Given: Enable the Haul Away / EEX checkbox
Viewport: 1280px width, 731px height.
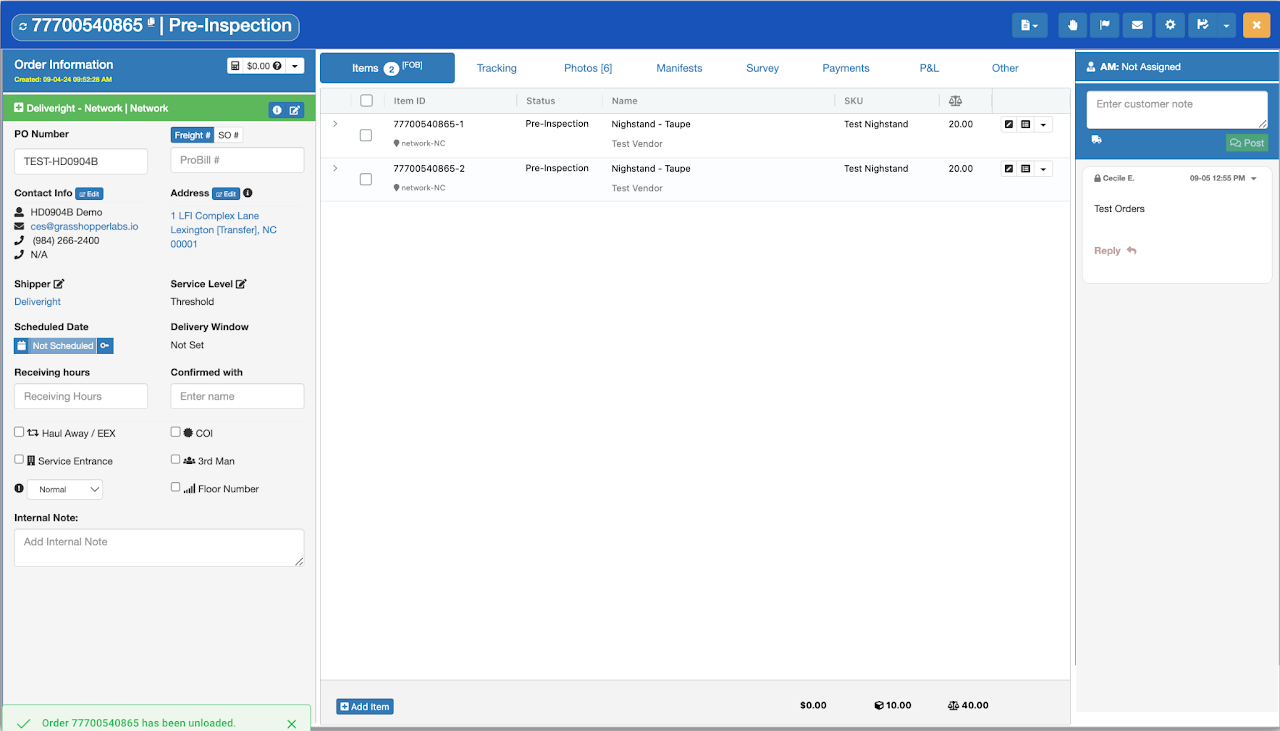Looking at the screenshot, I should coord(19,432).
